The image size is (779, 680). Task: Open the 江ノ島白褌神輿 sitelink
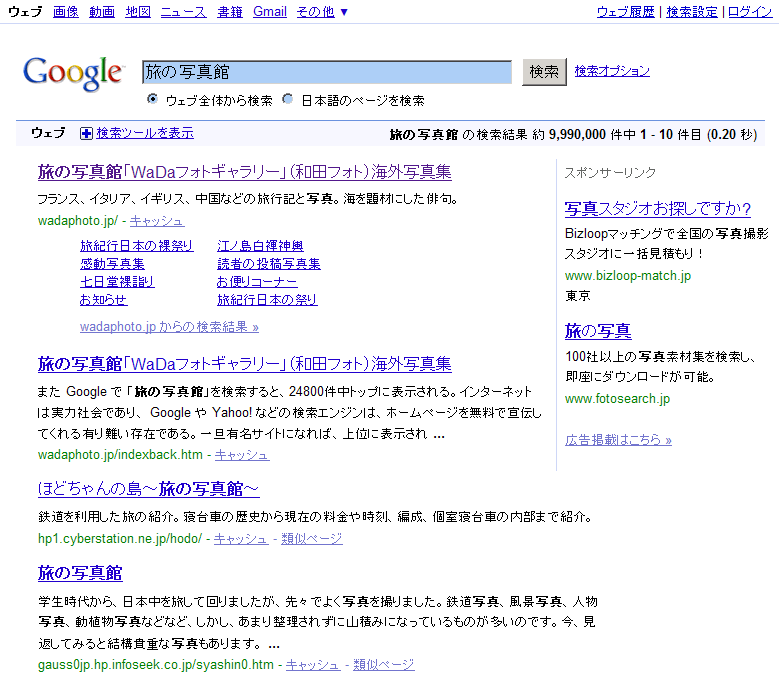(x=260, y=246)
